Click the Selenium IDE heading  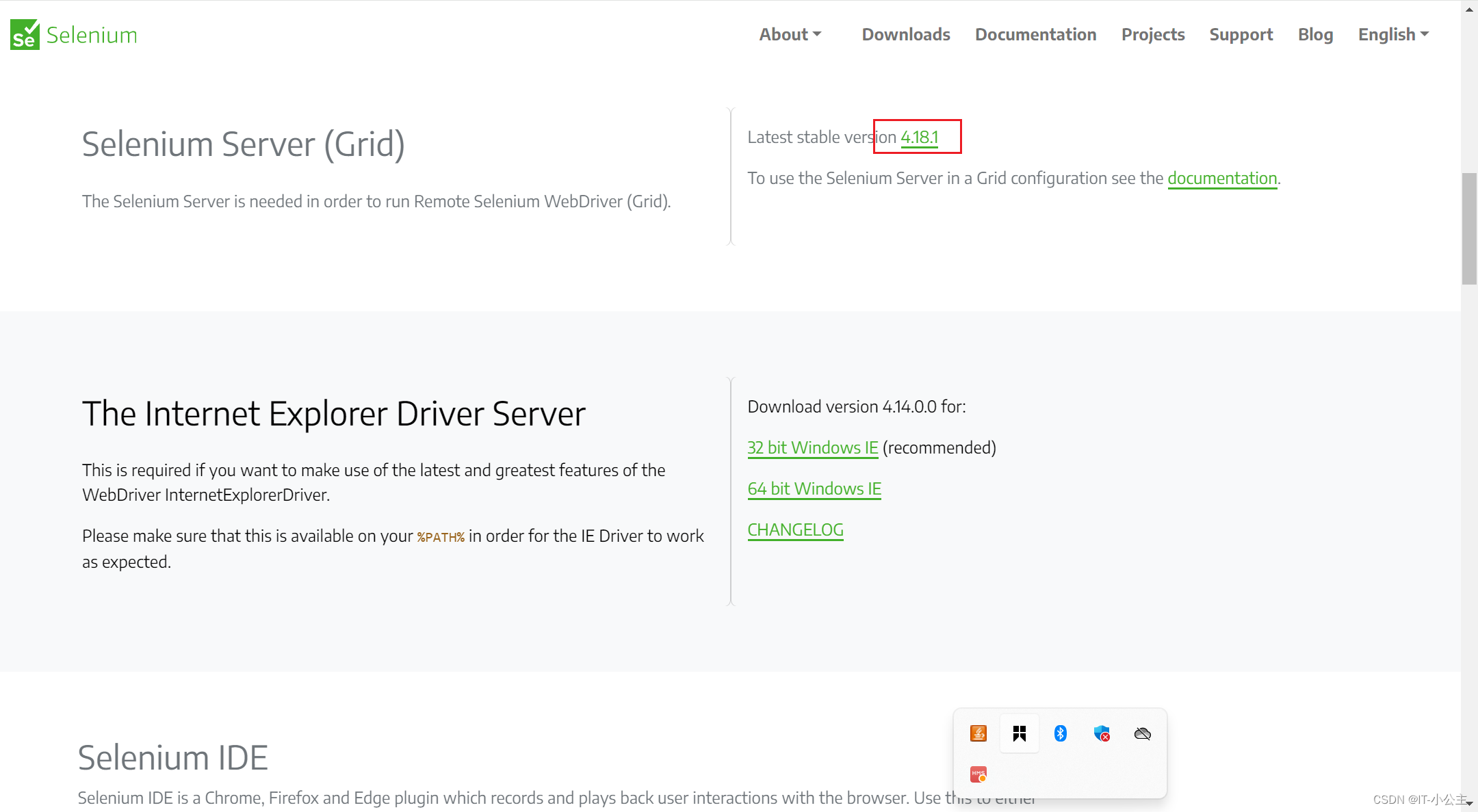172,758
